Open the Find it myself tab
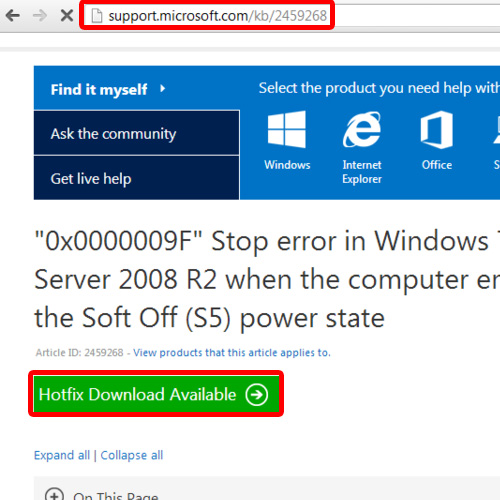Image resolution: width=500 pixels, height=500 pixels. point(137,88)
